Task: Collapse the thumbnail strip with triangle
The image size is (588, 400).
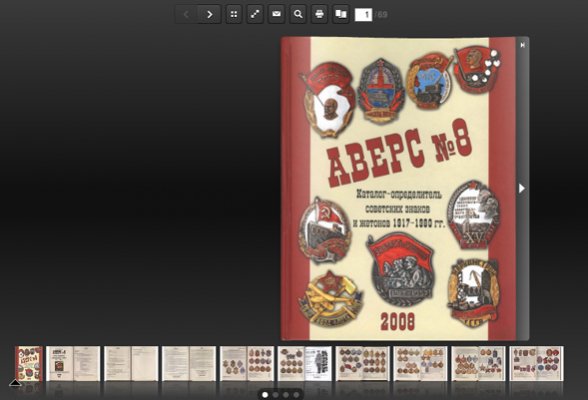Action: [x=15, y=383]
